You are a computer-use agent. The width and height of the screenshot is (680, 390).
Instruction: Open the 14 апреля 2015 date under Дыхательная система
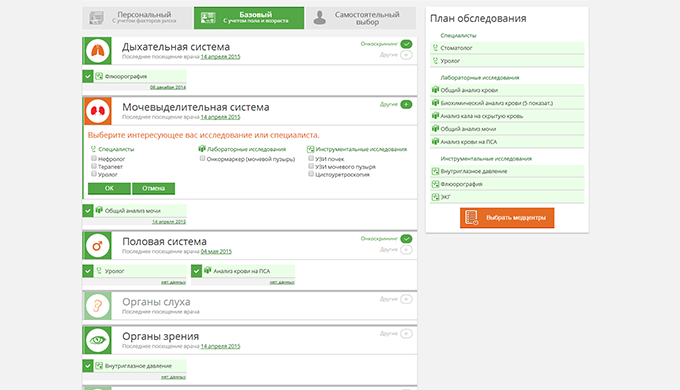pos(220,57)
